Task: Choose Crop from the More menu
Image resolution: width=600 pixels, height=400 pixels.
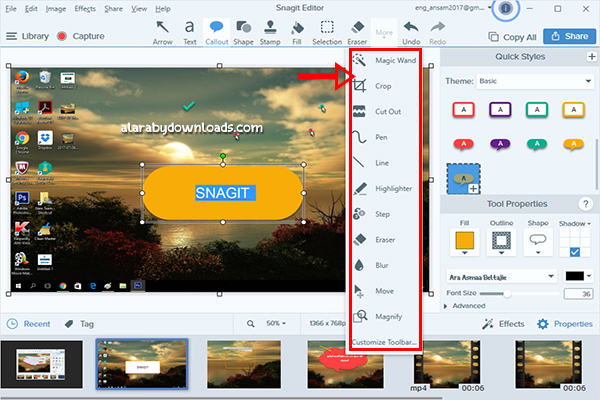Action: pyautogui.click(x=385, y=86)
